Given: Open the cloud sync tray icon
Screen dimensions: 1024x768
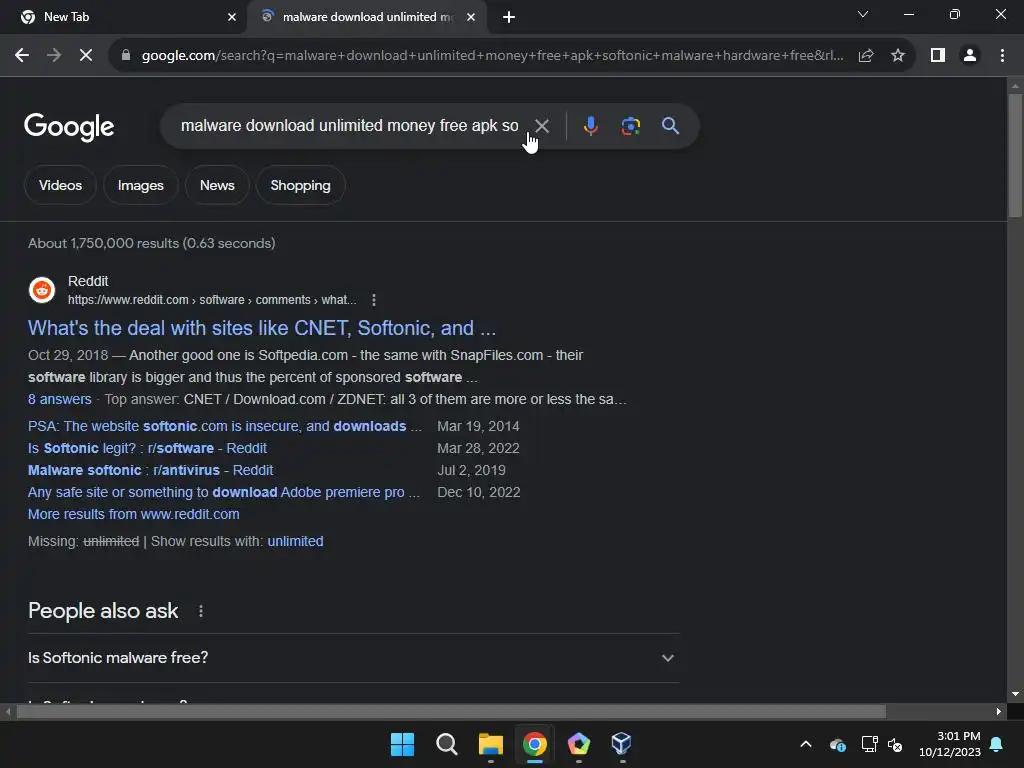Looking at the screenshot, I should (x=837, y=744).
